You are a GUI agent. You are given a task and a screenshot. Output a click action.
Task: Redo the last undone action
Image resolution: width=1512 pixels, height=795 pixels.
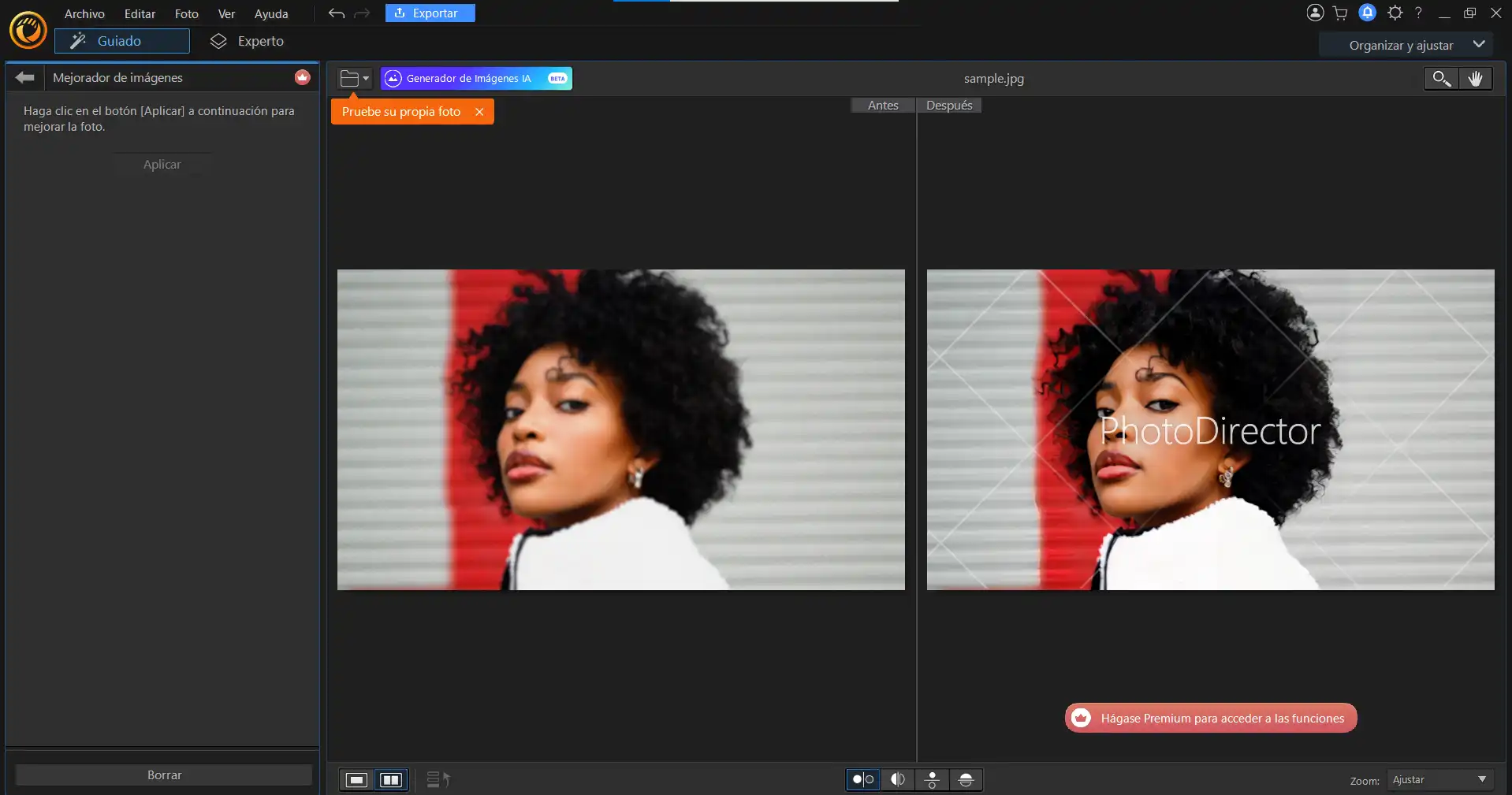(x=362, y=13)
